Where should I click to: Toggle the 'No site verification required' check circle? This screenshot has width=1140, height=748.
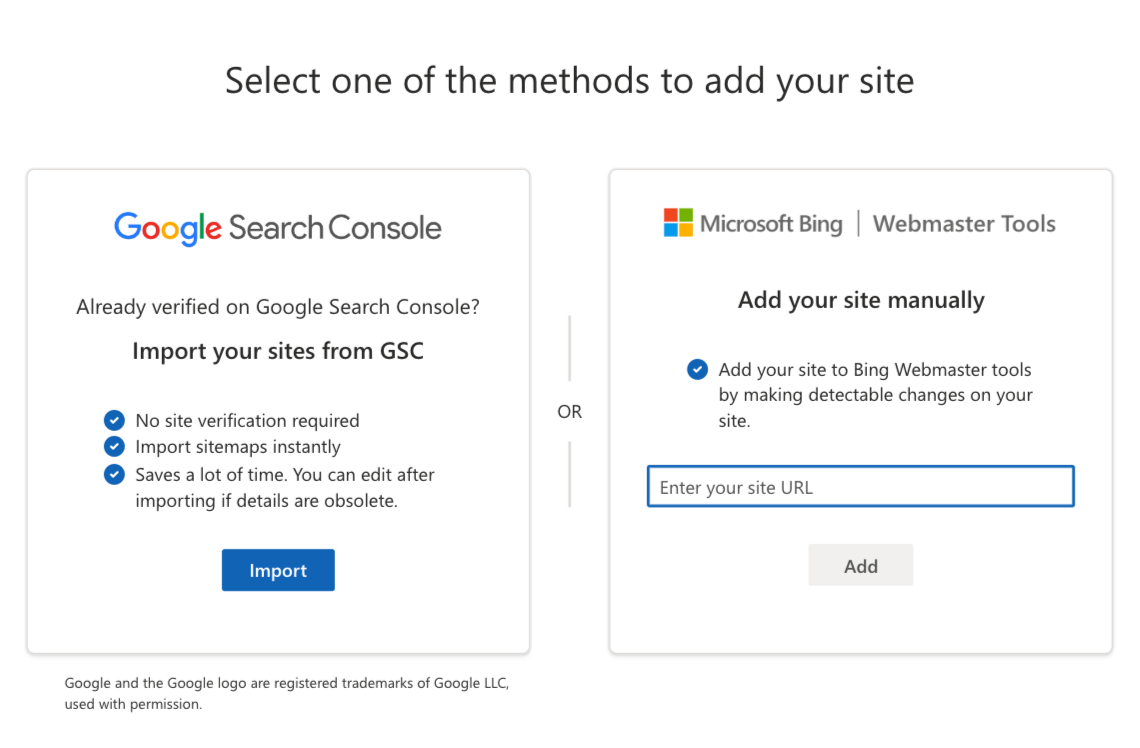click(x=114, y=420)
